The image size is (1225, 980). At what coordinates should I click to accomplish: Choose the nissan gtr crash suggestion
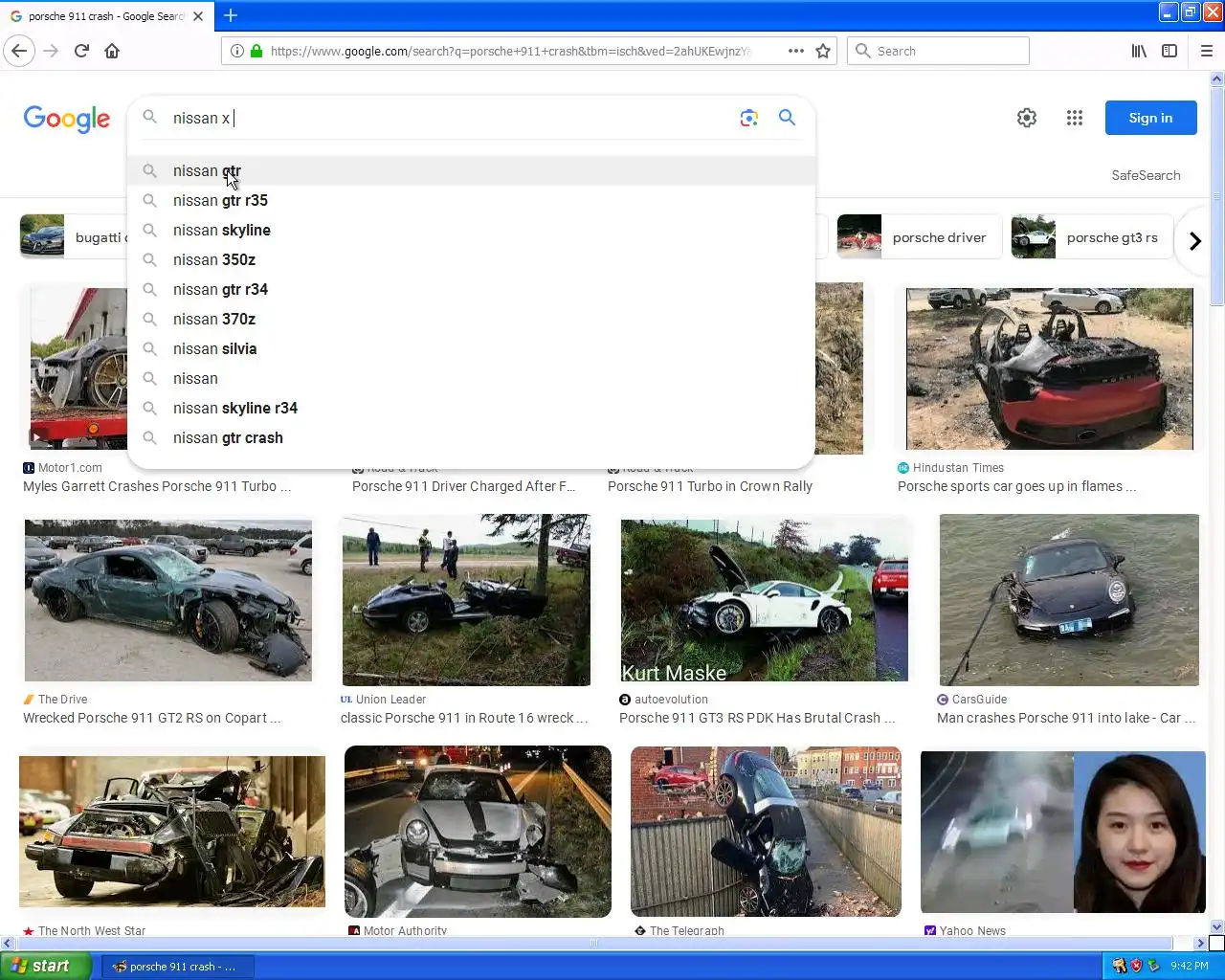pos(471,437)
